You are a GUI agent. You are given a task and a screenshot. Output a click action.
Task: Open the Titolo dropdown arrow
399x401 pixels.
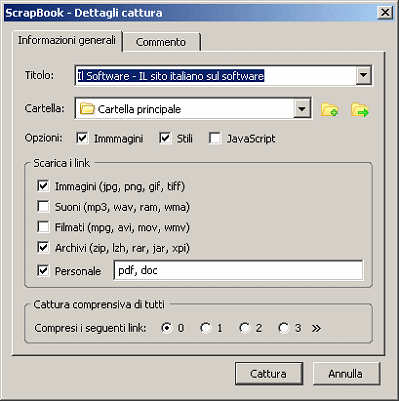(363, 76)
